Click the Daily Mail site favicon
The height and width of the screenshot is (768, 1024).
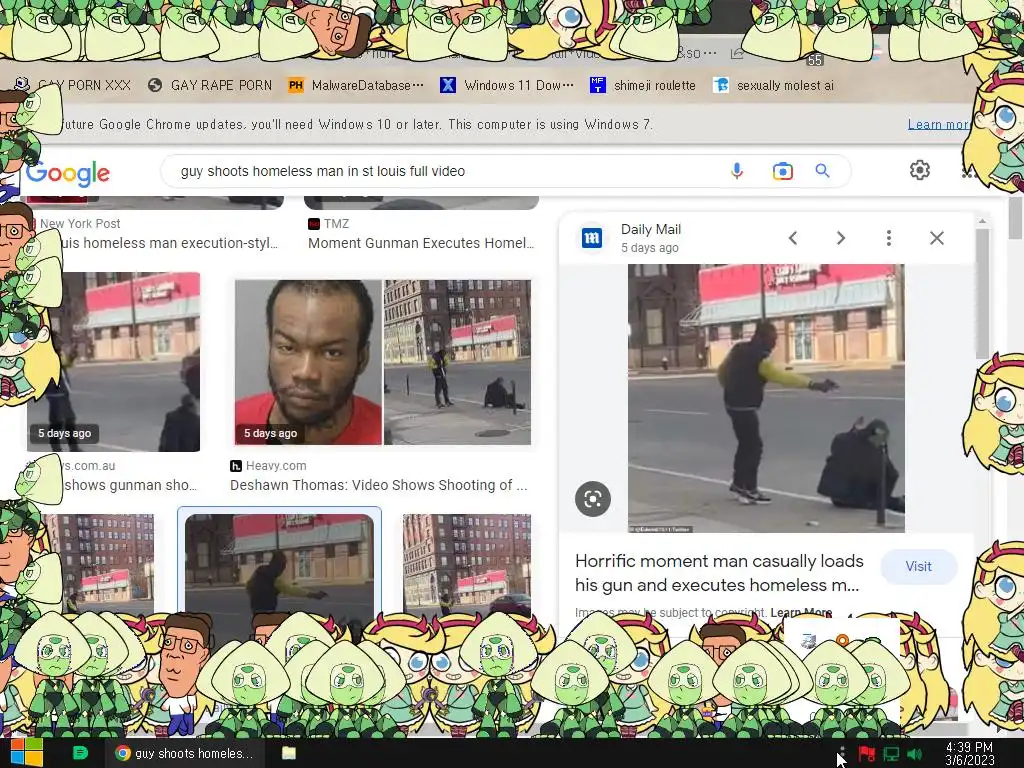click(592, 238)
